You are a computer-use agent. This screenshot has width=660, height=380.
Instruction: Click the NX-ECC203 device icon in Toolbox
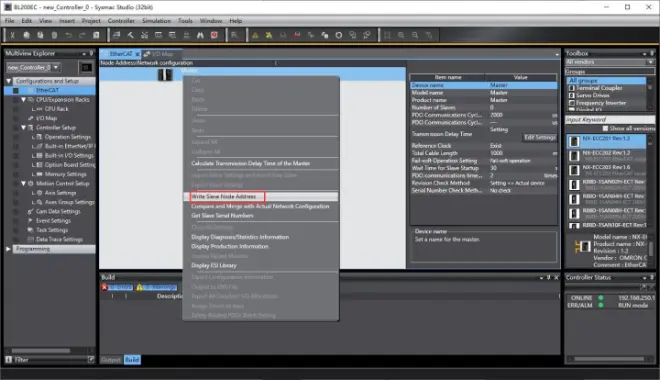click(x=574, y=170)
